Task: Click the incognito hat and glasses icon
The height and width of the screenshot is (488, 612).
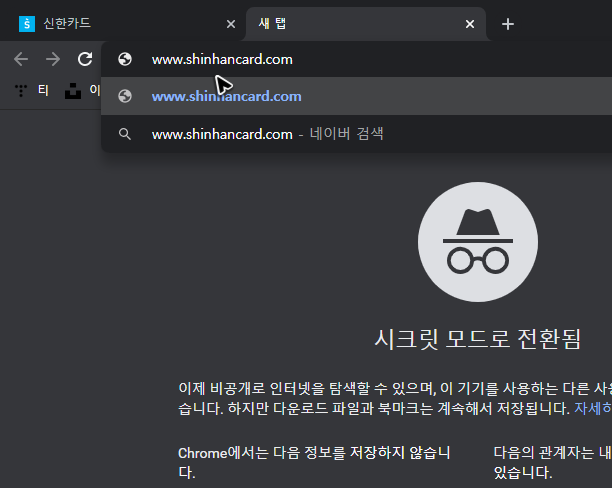Action: [478, 242]
